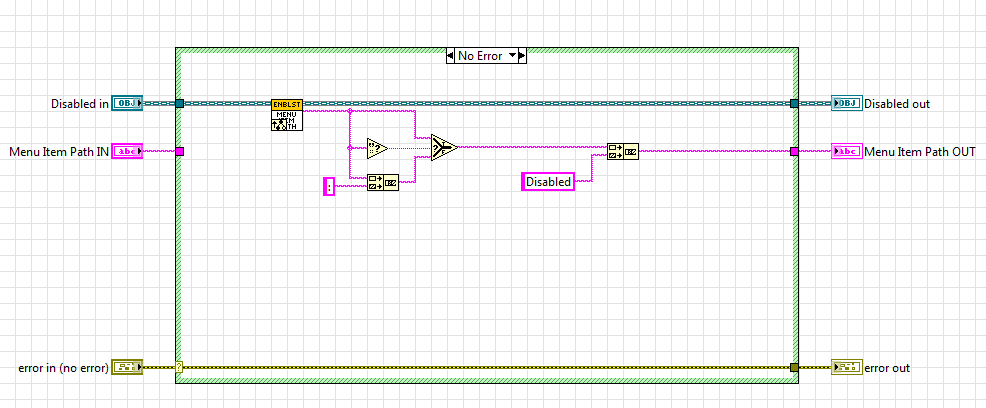This screenshot has width=986, height=408.
Task: Go to previous case with left arrow
Action: (x=451, y=56)
